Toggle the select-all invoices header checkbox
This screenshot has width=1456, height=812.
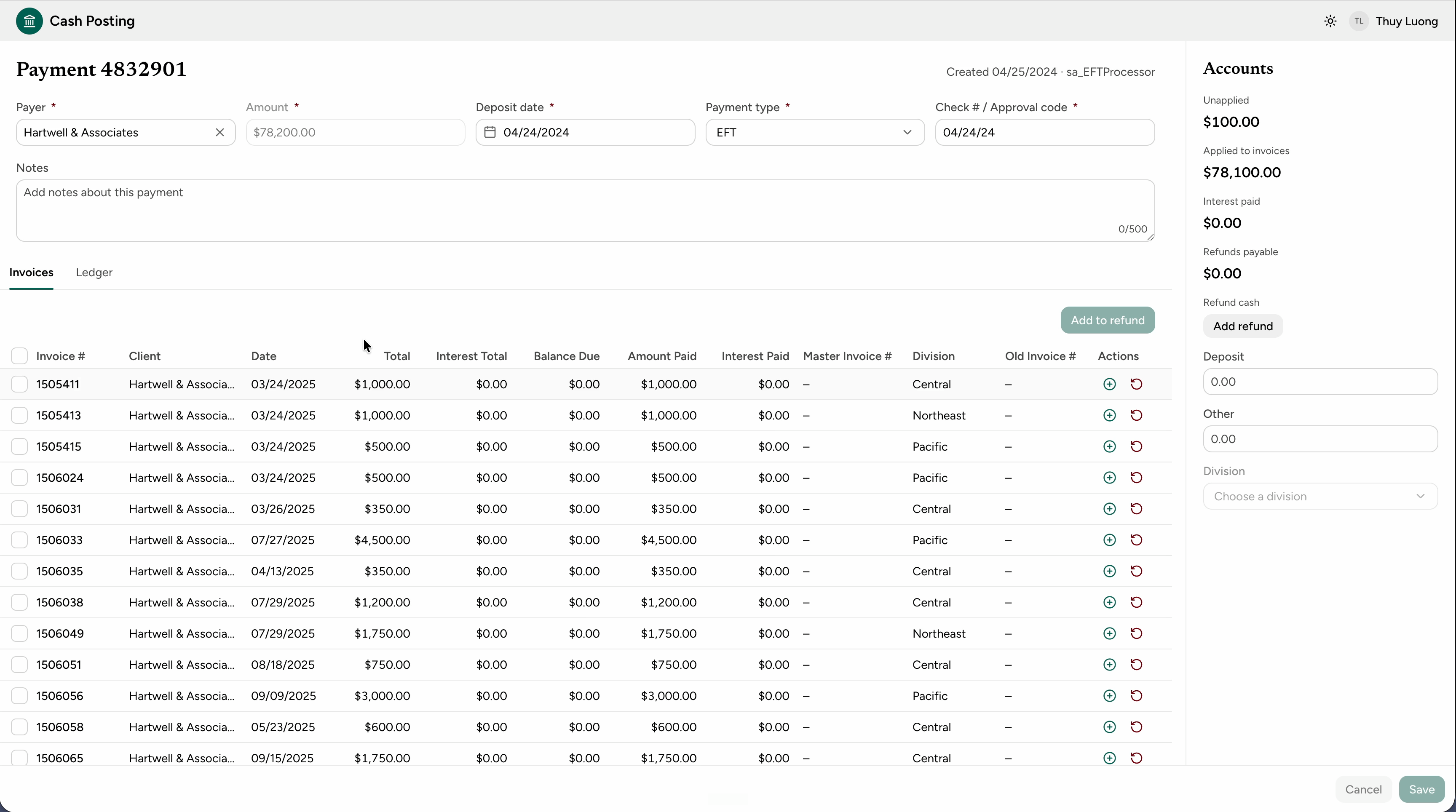pyautogui.click(x=19, y=356)
